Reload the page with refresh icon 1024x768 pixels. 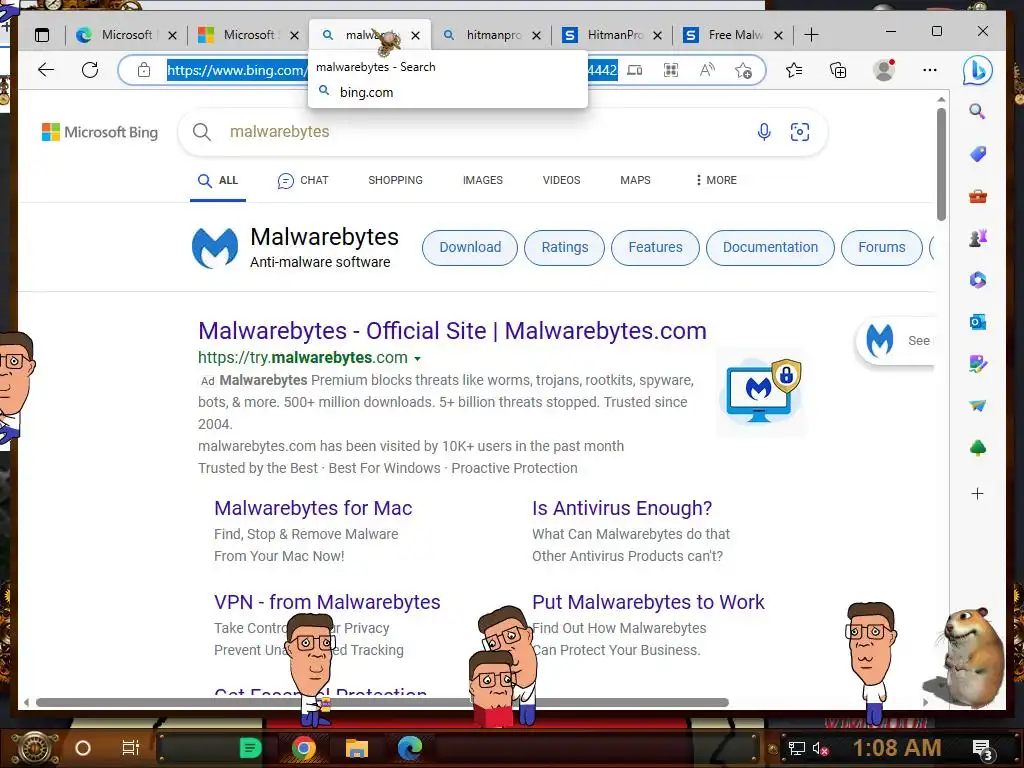[90, 70]
